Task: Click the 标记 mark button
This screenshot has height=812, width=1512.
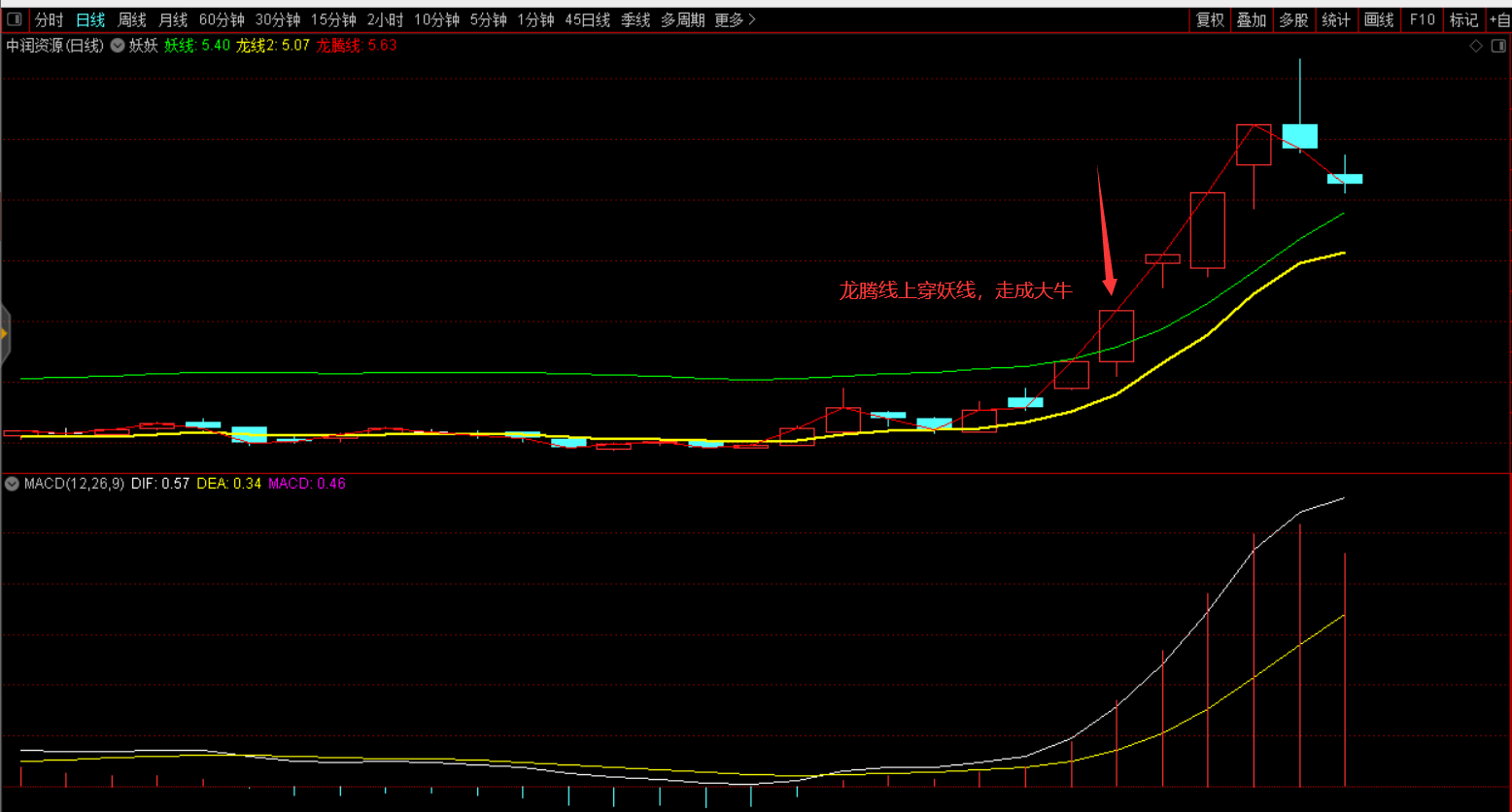Action: (x=1463, y=19)
